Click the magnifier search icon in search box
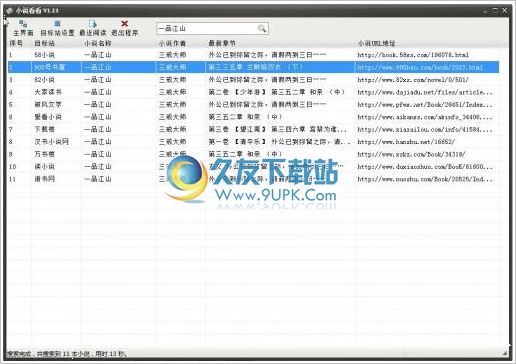 (x=262, y=29)
